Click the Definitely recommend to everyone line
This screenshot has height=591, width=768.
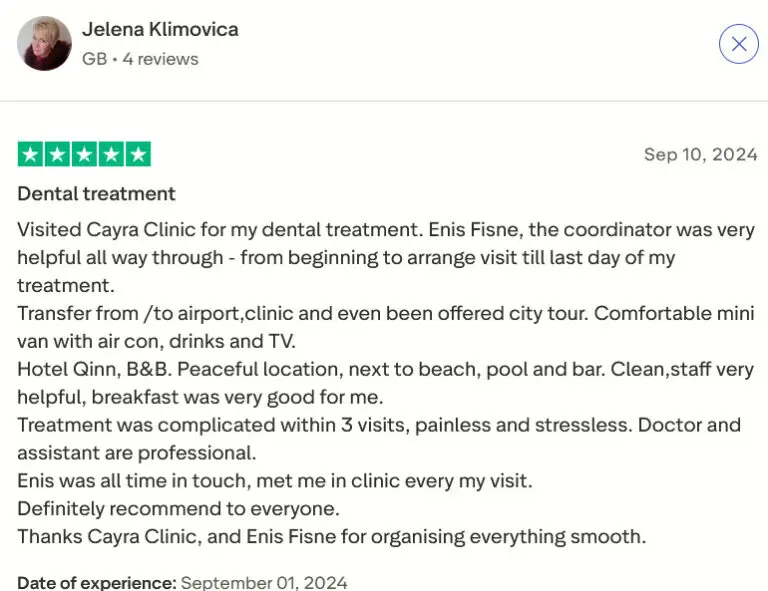point(179,508)
